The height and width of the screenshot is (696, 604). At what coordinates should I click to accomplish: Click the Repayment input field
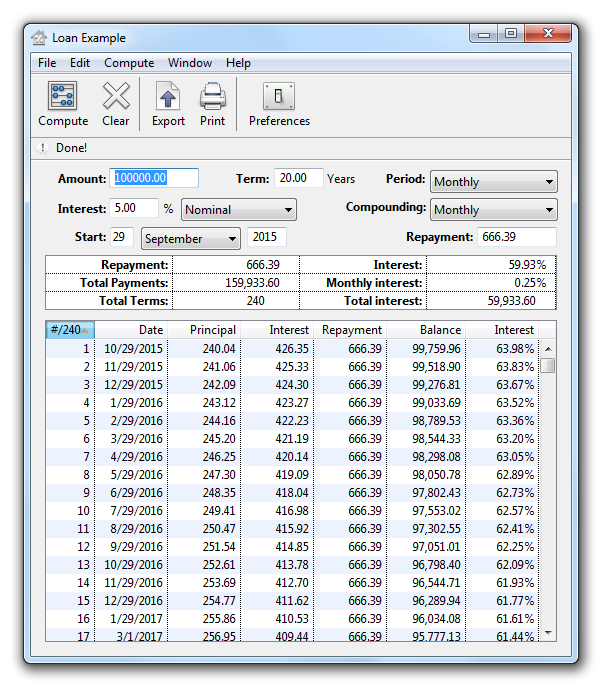click(x=517, y=237)
